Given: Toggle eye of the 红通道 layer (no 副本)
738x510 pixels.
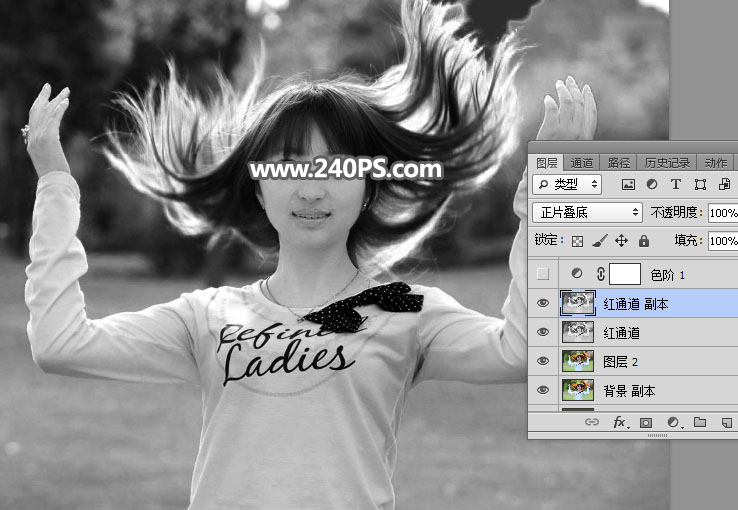Looking at the screenshot, I should [543, 332].
